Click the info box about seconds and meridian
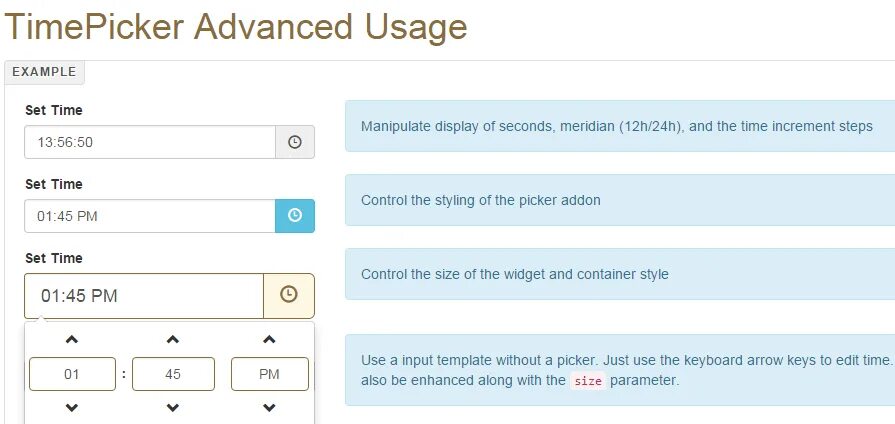 (x=620, y=126)
